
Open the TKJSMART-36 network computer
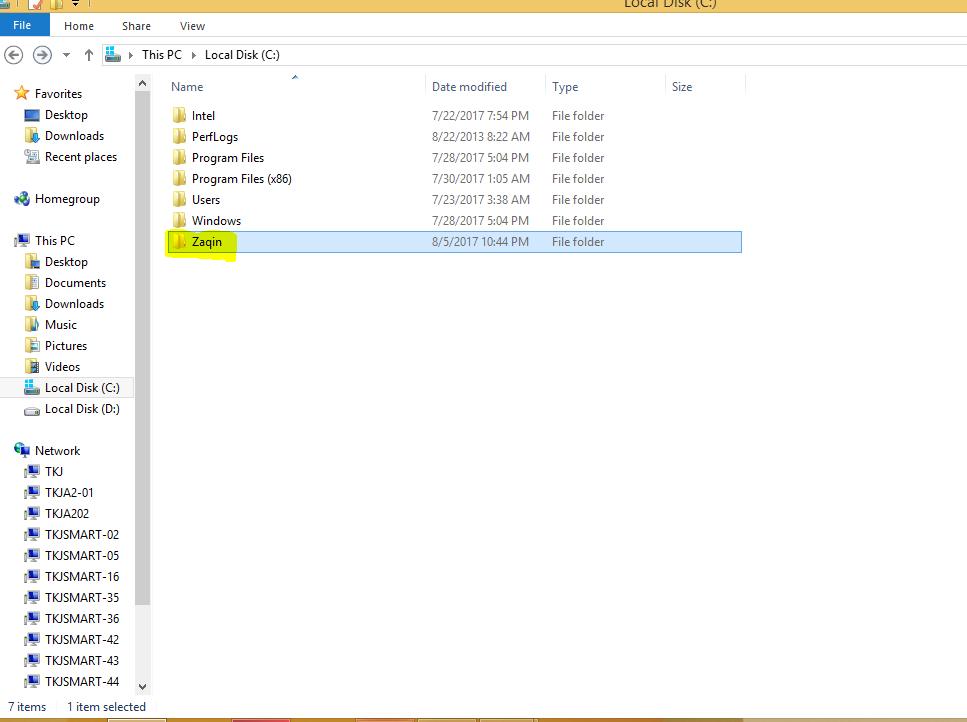81,618
